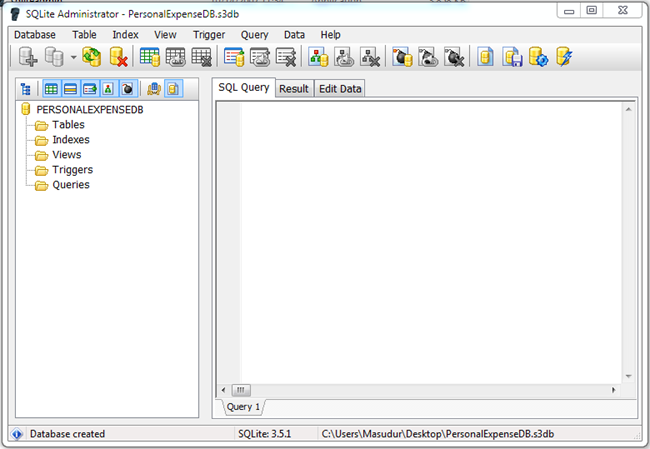Toggle the red-green hierarchy filter in left panel

pyautogui.click(x=108, y=89)
